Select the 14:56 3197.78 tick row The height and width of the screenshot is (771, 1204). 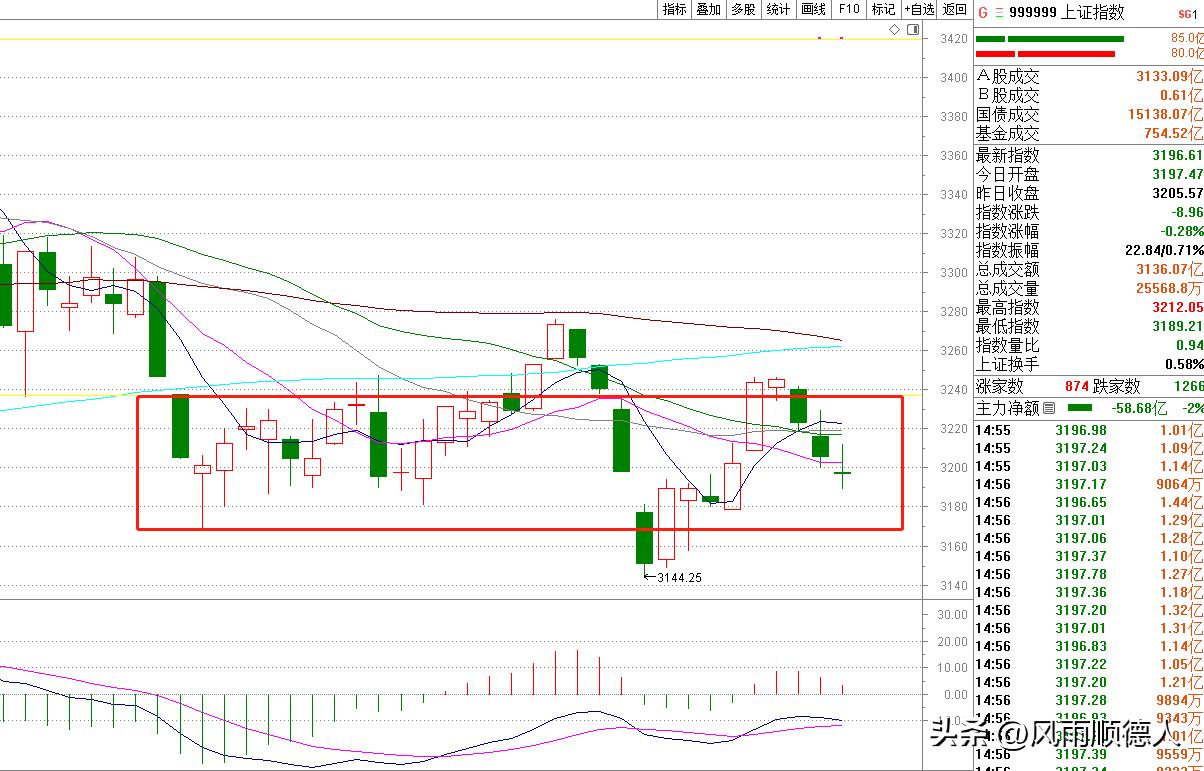tap(1088, 574)
